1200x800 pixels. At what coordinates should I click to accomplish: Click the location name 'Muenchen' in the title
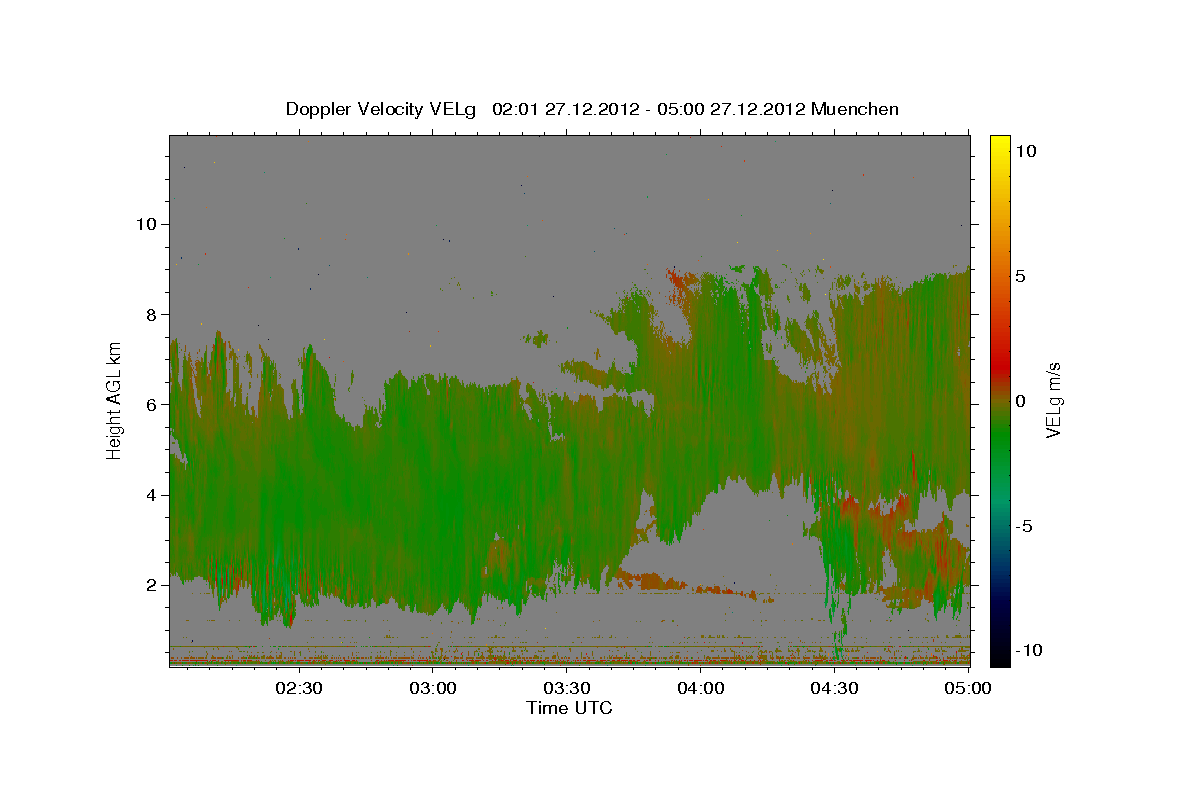point(855,109)
